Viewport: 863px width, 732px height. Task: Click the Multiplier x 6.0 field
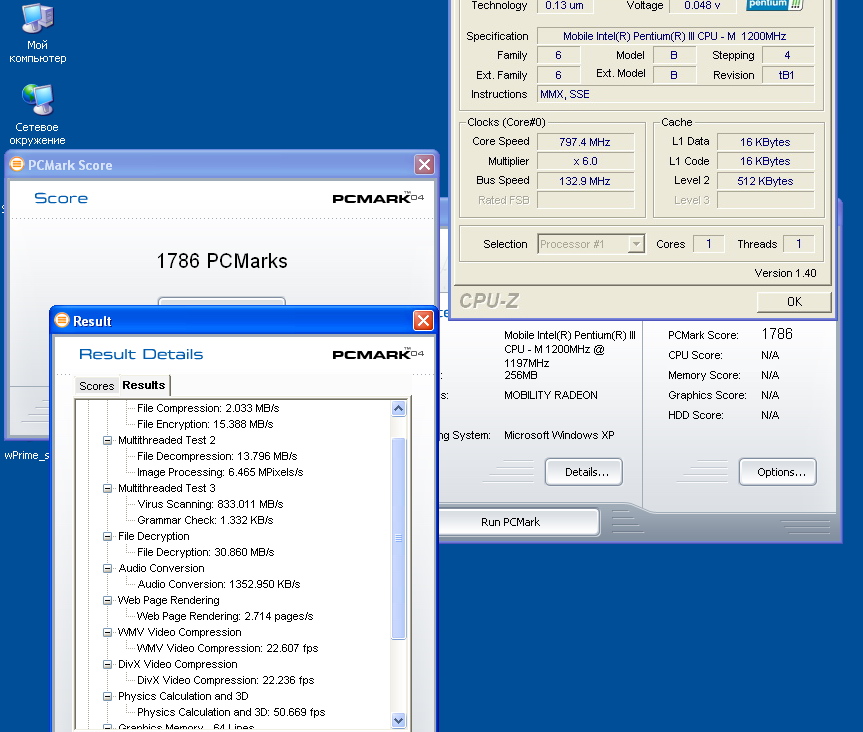pyautogui.click(x=585, y=161)
